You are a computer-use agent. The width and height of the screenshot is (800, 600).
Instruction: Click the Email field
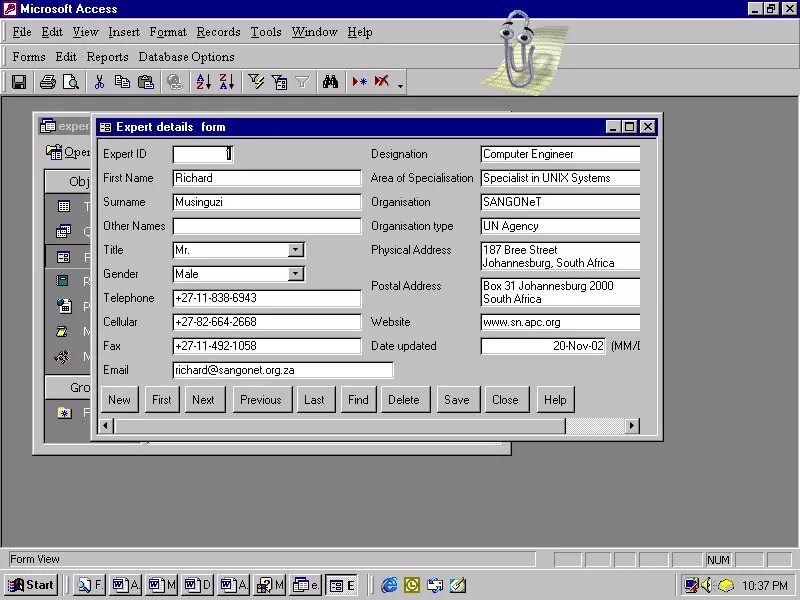tap(283, 370)
